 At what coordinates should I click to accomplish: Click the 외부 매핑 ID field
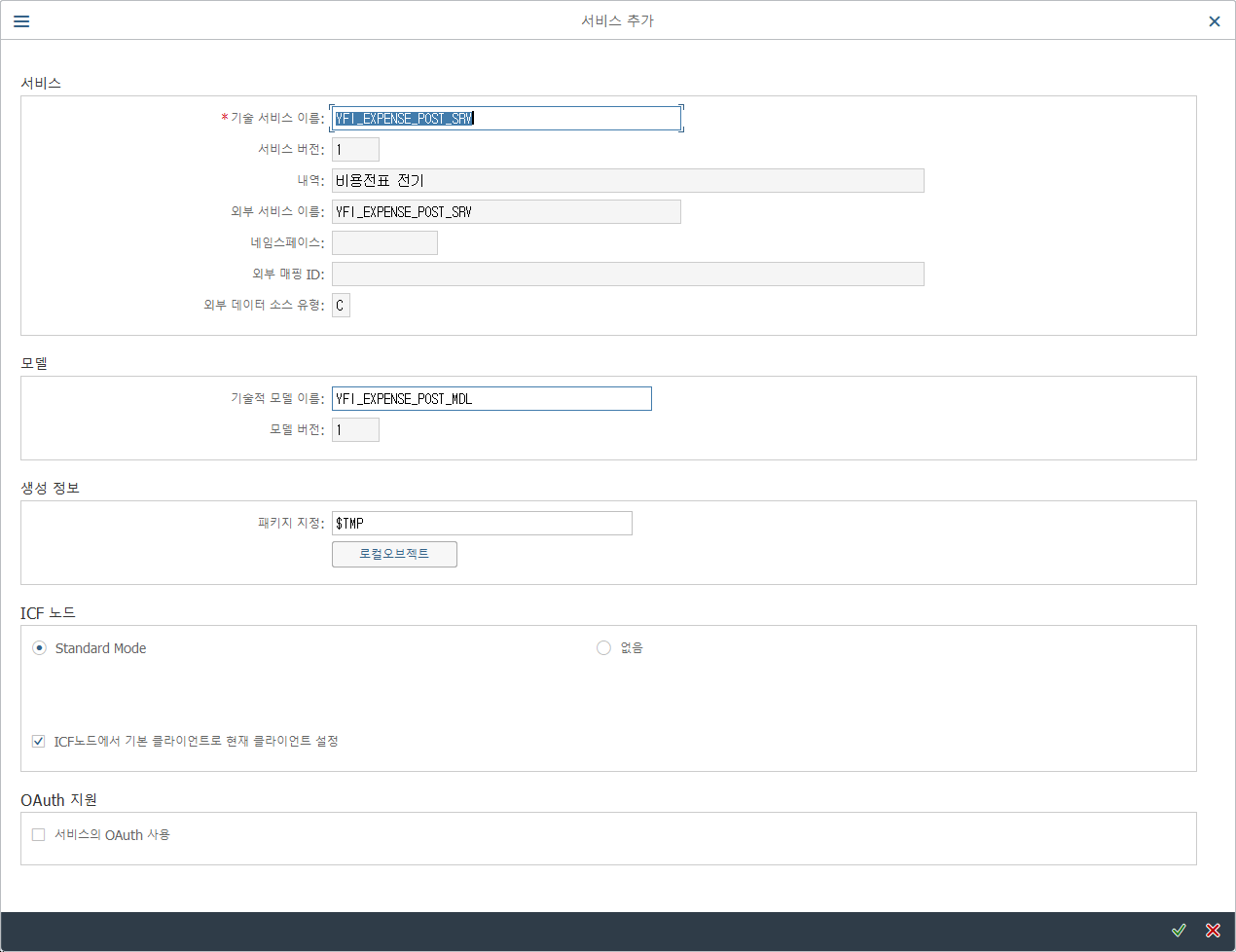tap(628, 275)
